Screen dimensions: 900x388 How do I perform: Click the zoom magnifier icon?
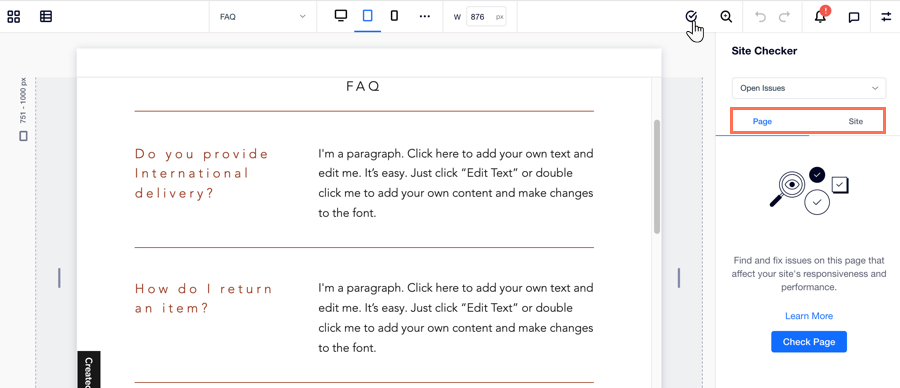[x=726, y=17]
